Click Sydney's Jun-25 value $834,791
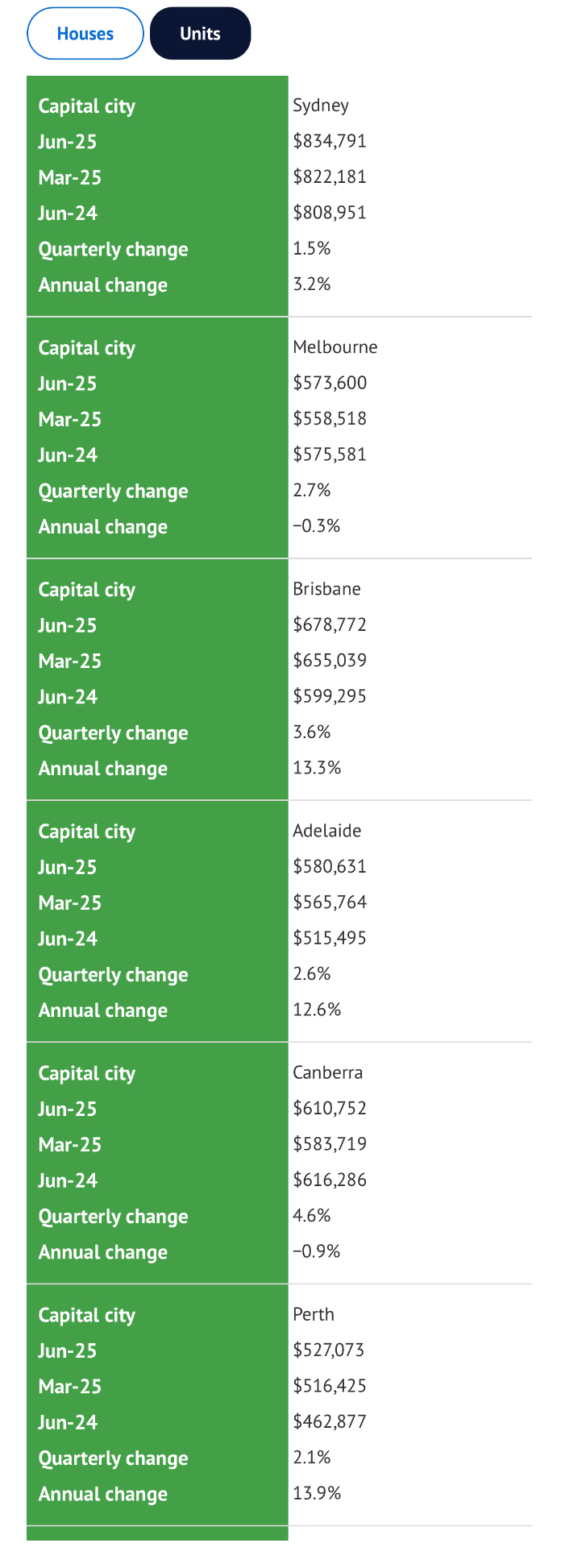Screen dimensions: 561x1568 point(330,141)
